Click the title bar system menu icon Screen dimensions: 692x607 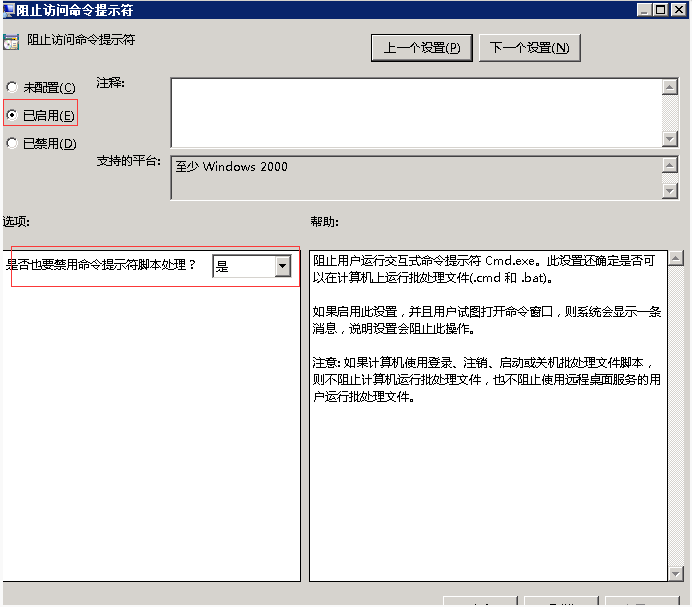9,9
